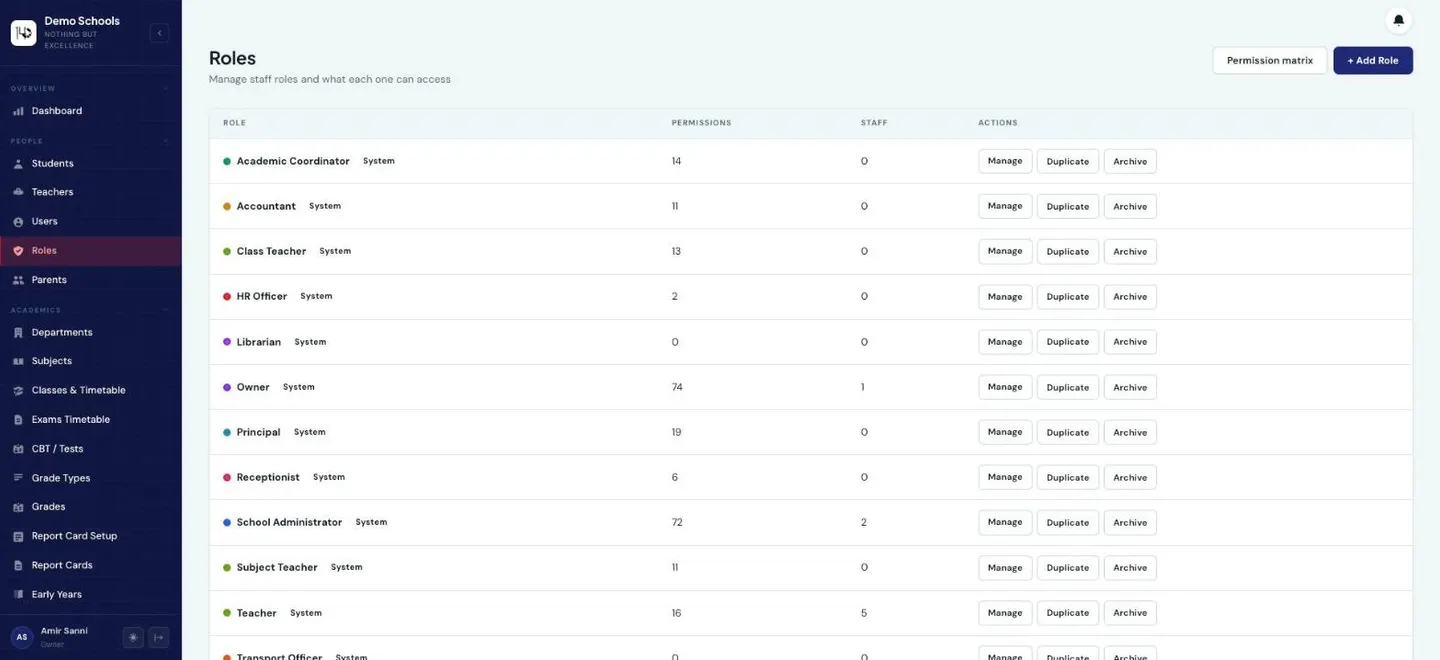
Task: Open the Dashboard bar-chart icon
Action: 18,111
